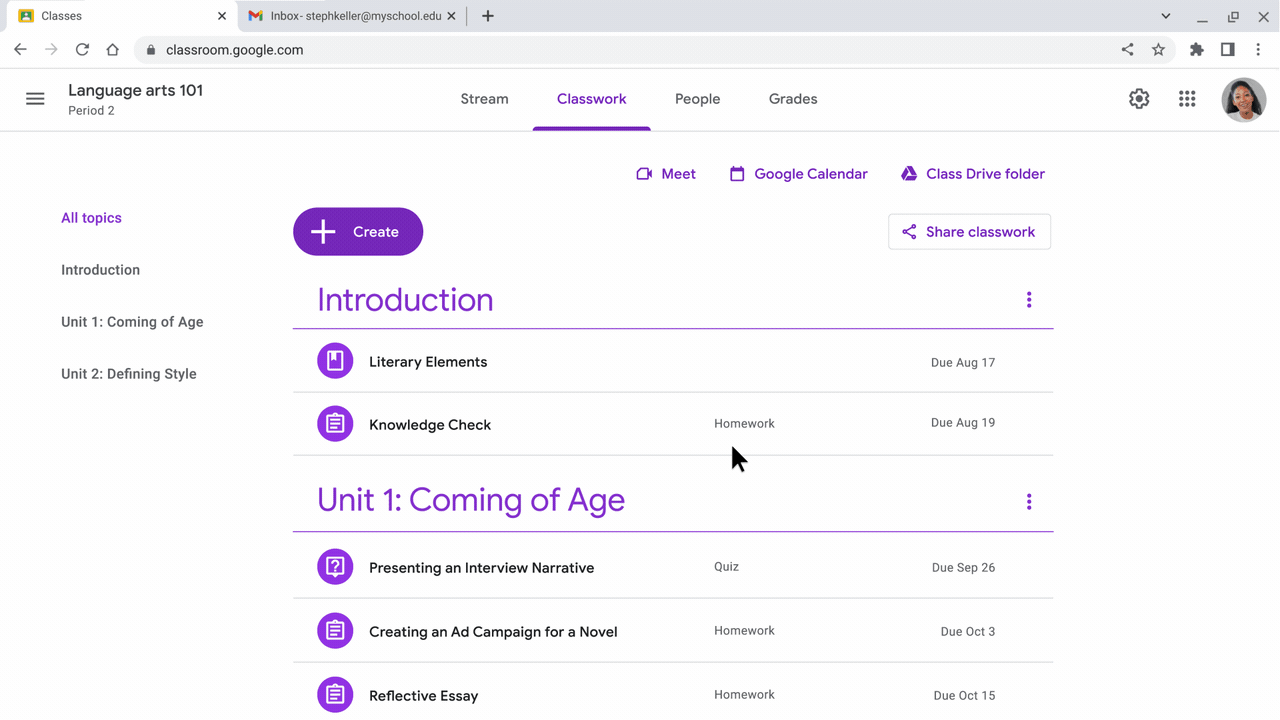Viewport: 1280px width, 720px height.
Task: Click the Due Aug 19 date
Action: pos(963,423)
